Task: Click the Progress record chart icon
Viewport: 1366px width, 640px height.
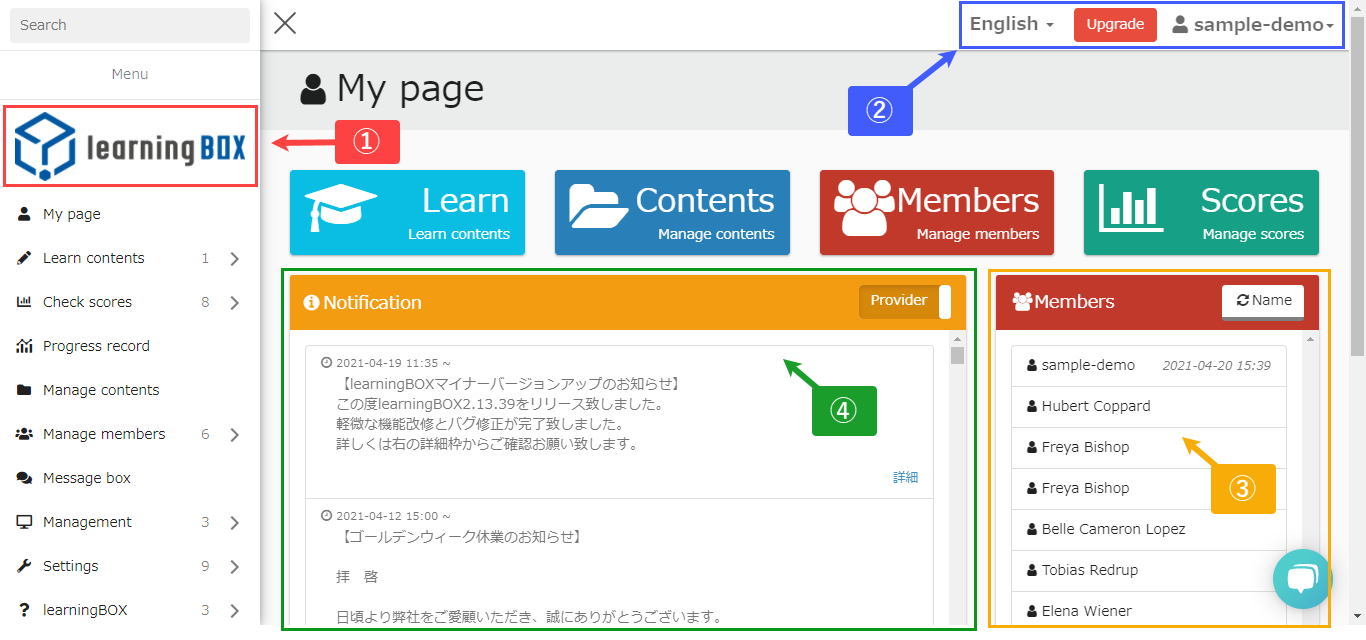Action: [25, 346]
